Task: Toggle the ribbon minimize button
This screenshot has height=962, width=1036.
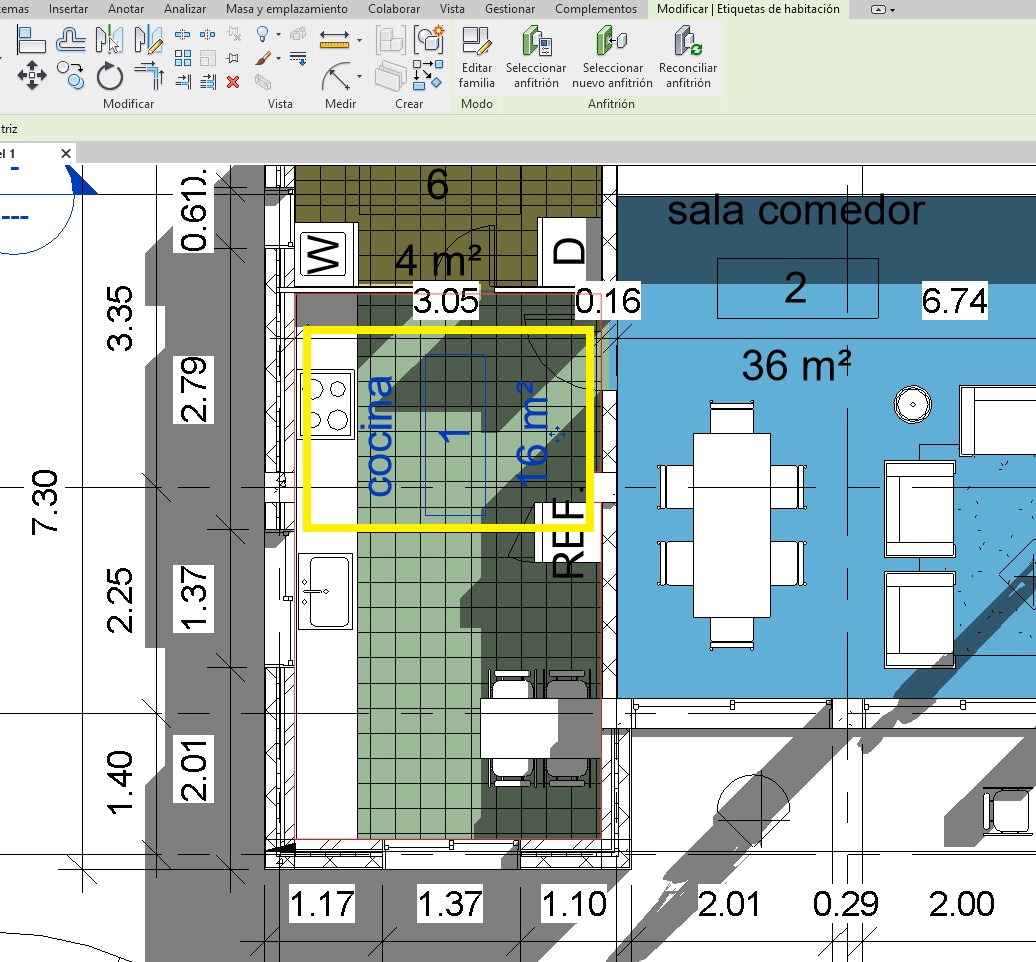Action: (x=881, y=9)
